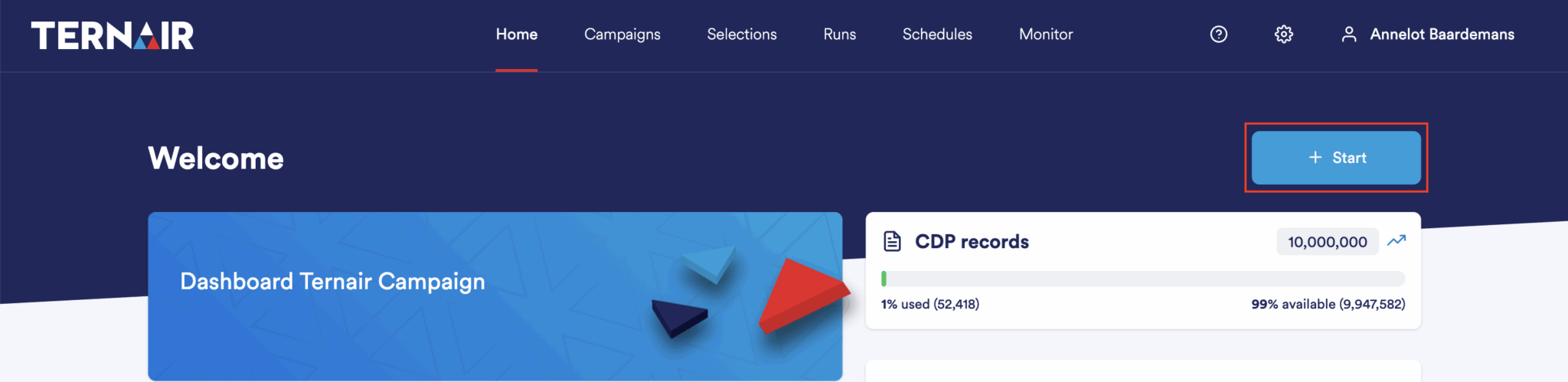Go to the Home tab
The image size is (1568, 382).
(516, 34)
